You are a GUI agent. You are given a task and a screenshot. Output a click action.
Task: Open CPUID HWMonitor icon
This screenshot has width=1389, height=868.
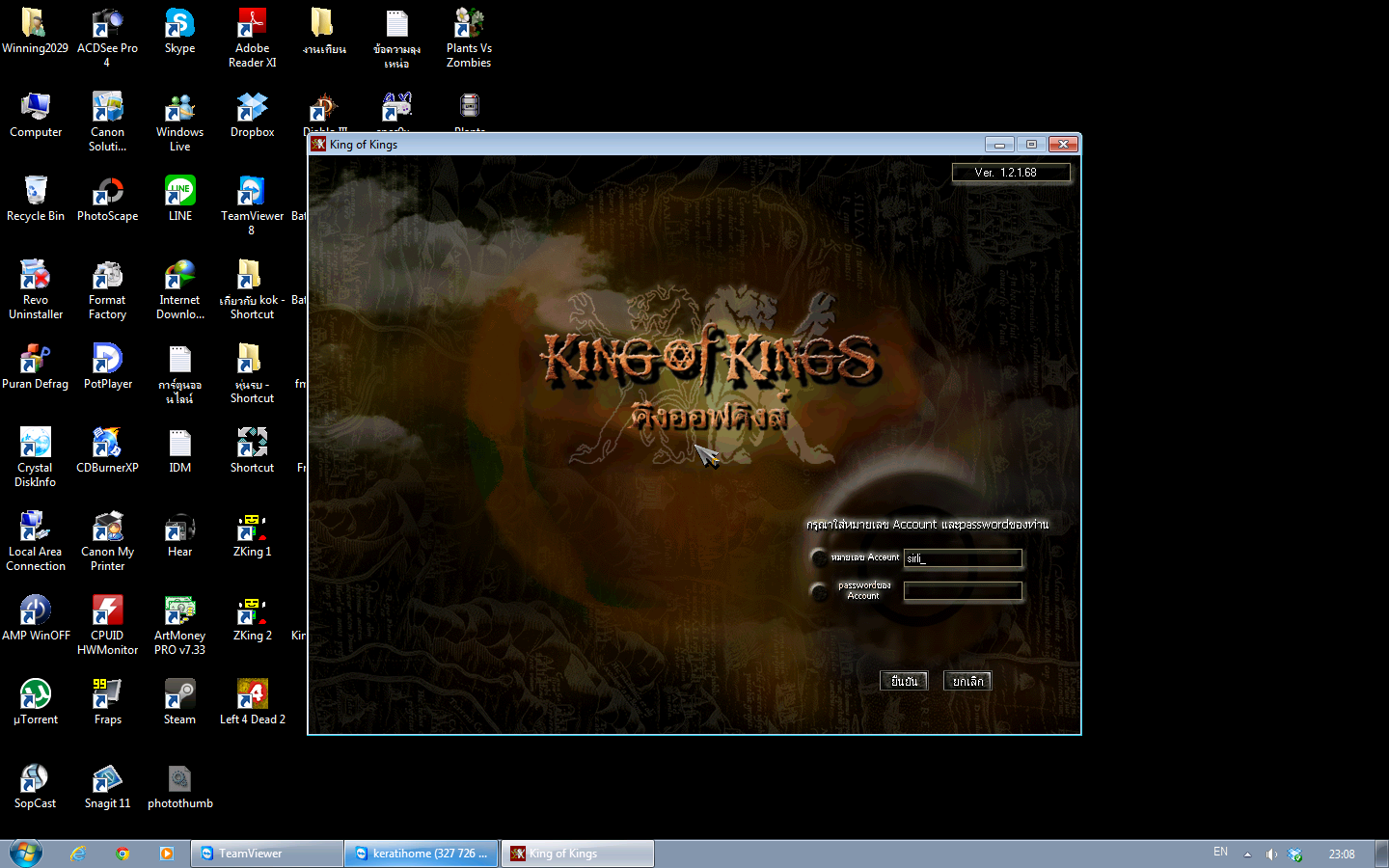click(x=107, y=625)
